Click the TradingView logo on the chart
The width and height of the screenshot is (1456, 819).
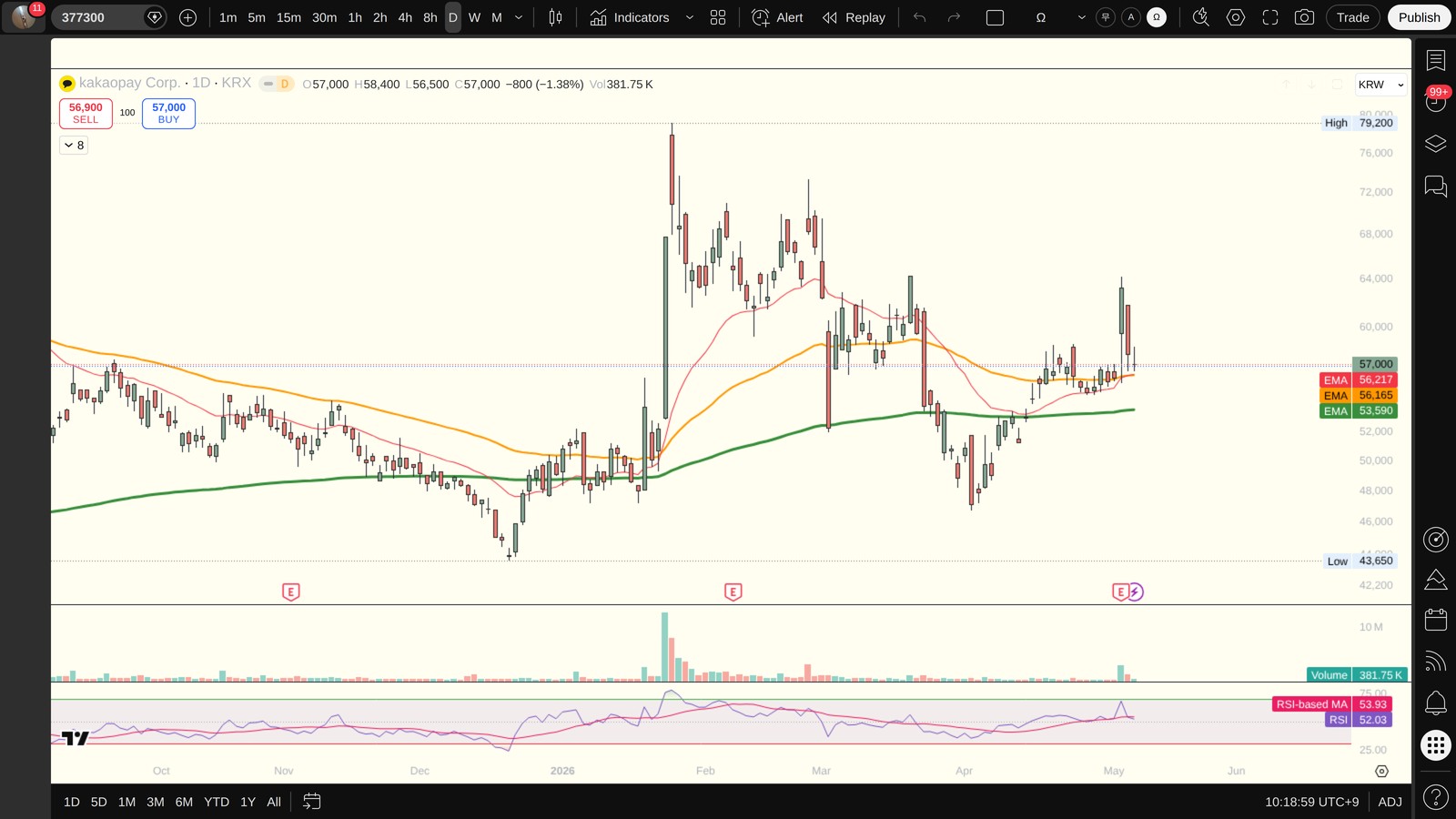pos(75,738)
